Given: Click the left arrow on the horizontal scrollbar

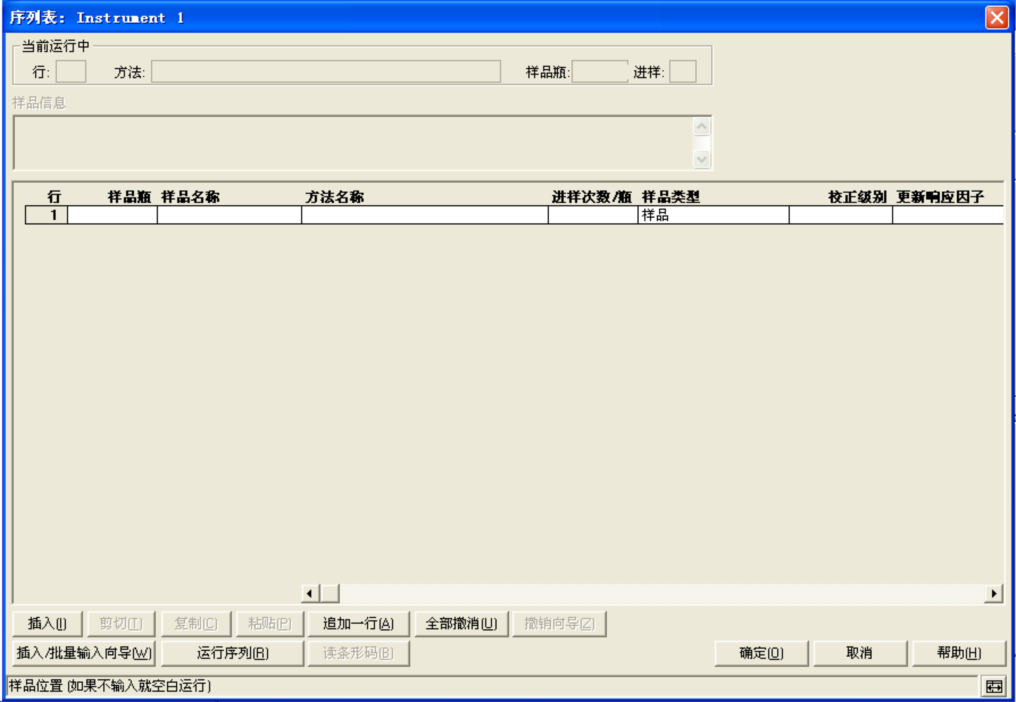Looking at the screenshot, I should 311,591.
